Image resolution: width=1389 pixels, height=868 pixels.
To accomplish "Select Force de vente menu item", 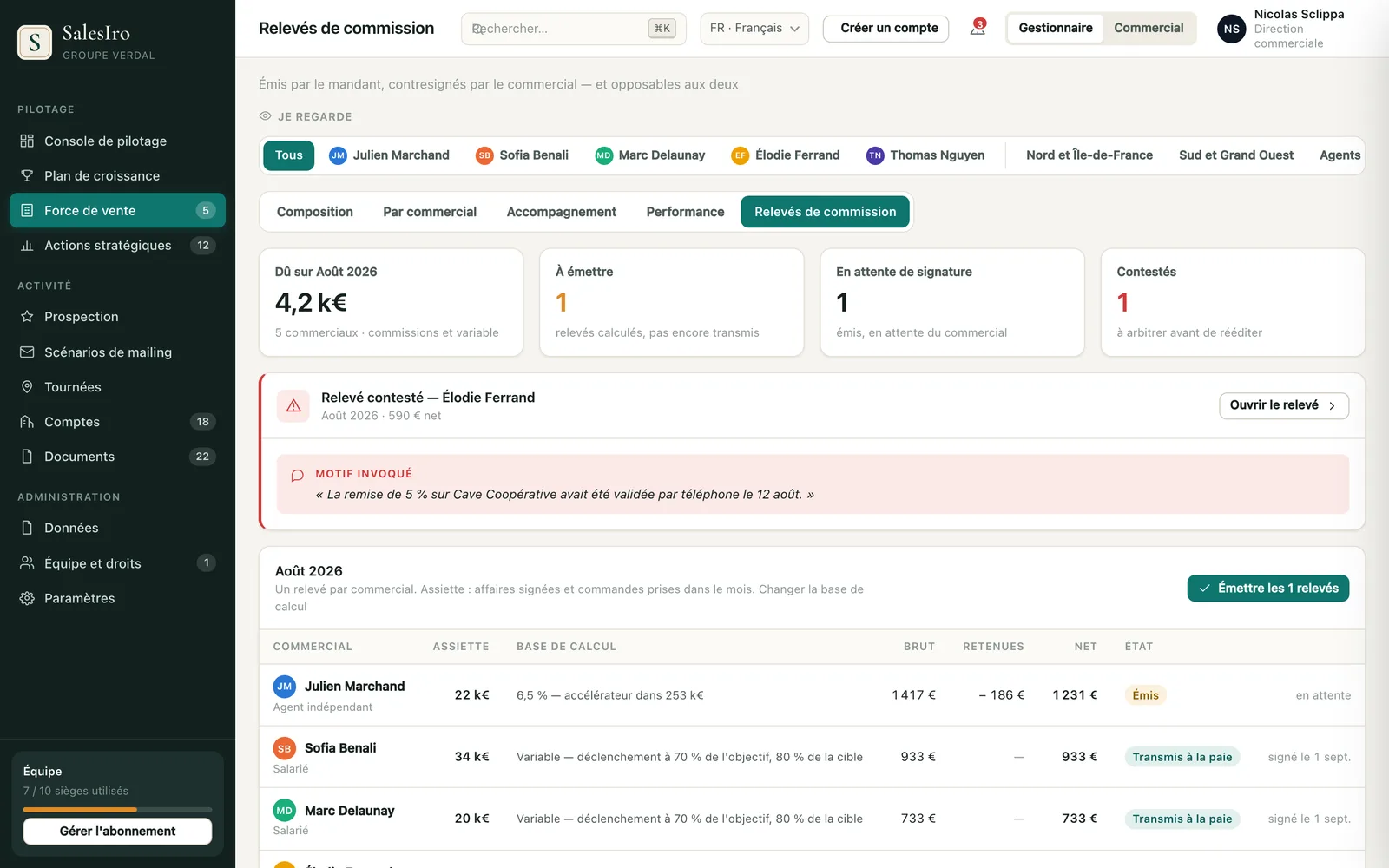I will point(117,210).
